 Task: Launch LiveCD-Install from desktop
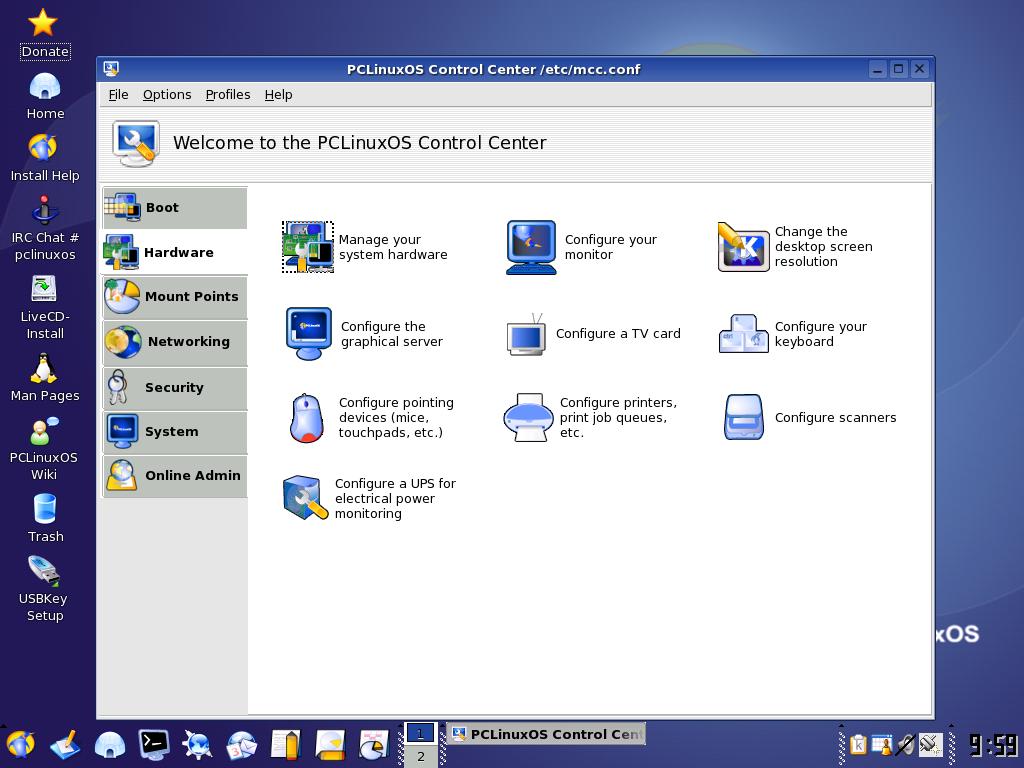(x=44, y=307)
